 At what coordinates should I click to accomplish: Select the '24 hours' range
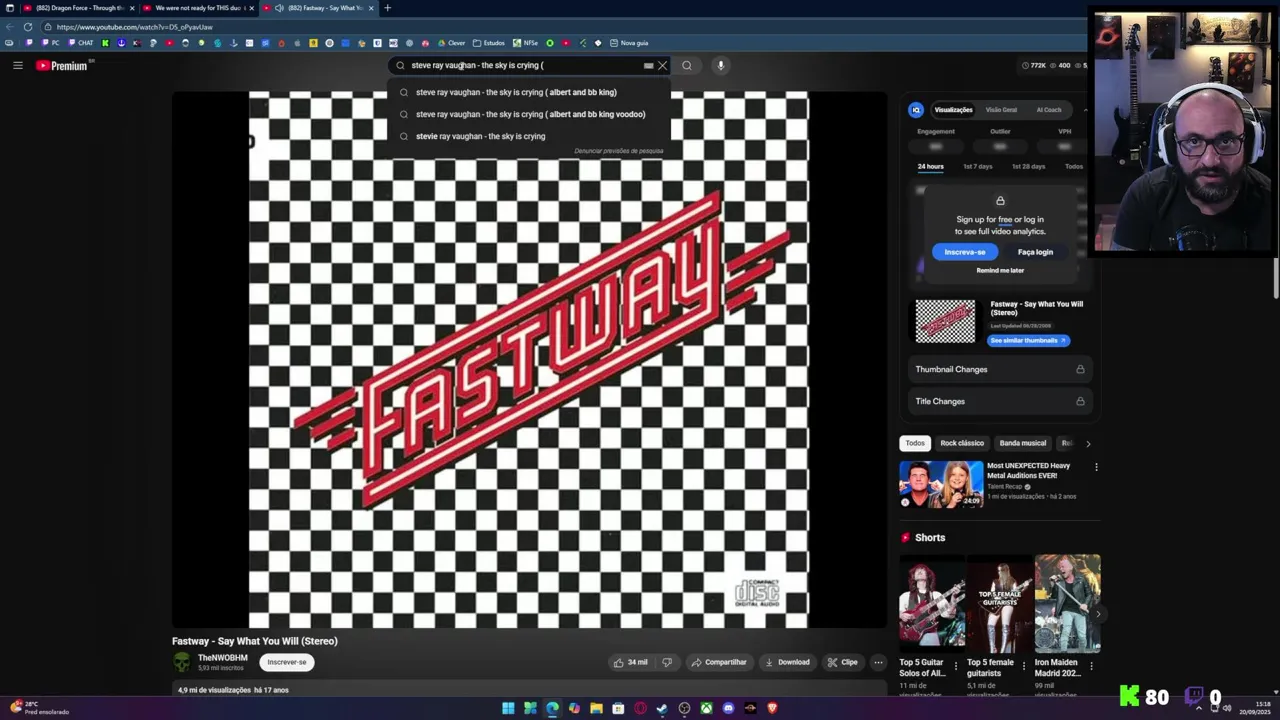pyautogui.click(x=930, y=167)
